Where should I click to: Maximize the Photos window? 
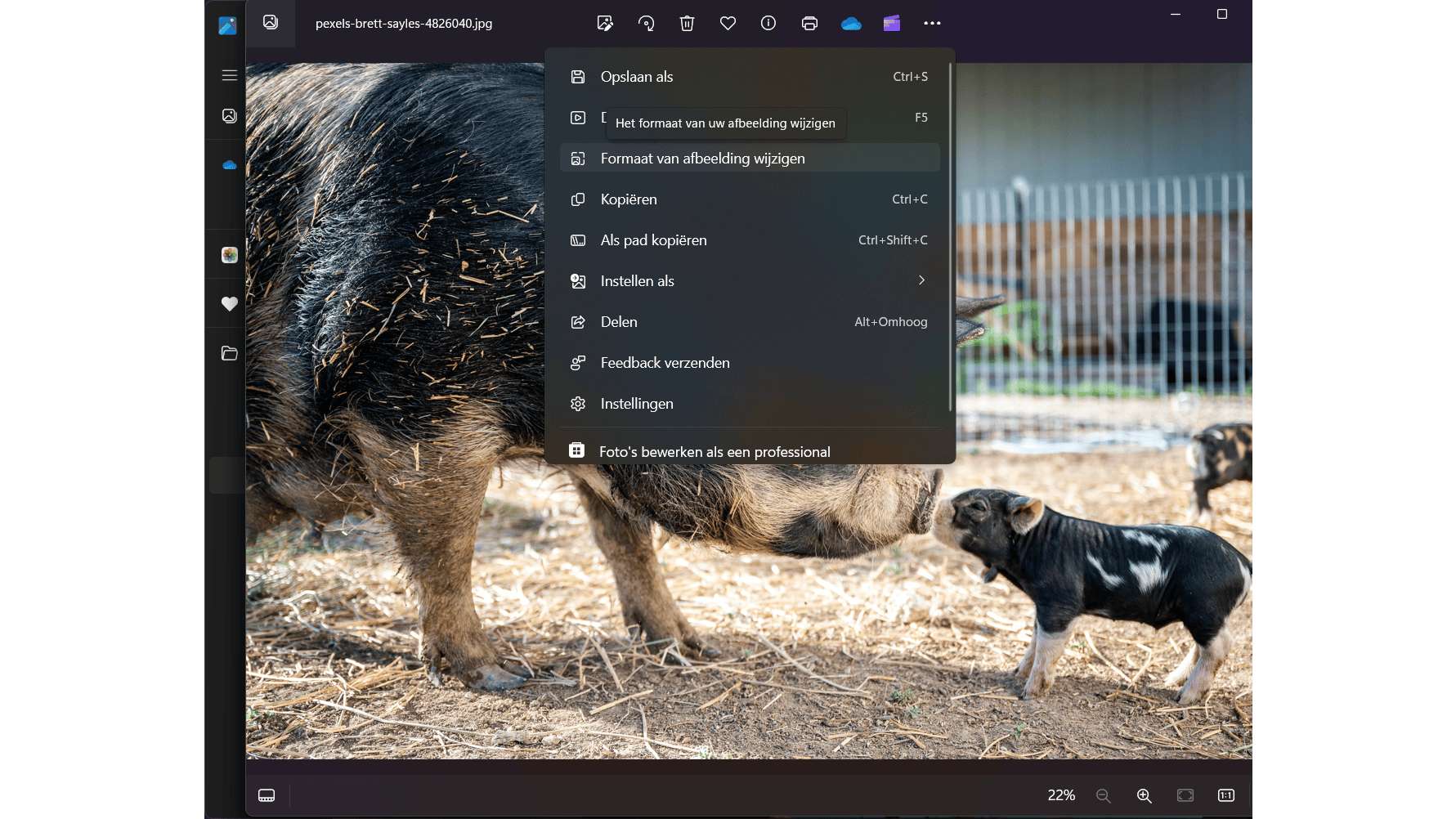pyautogui.click(x=1222, y=14)
